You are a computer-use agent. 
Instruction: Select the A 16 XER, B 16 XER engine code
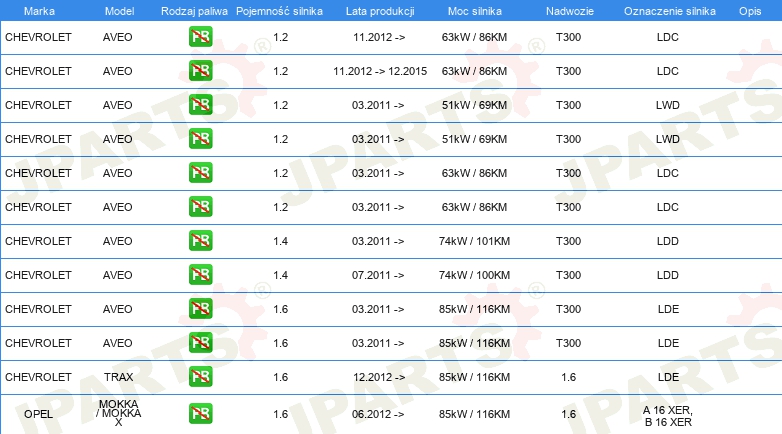[668, 416]
